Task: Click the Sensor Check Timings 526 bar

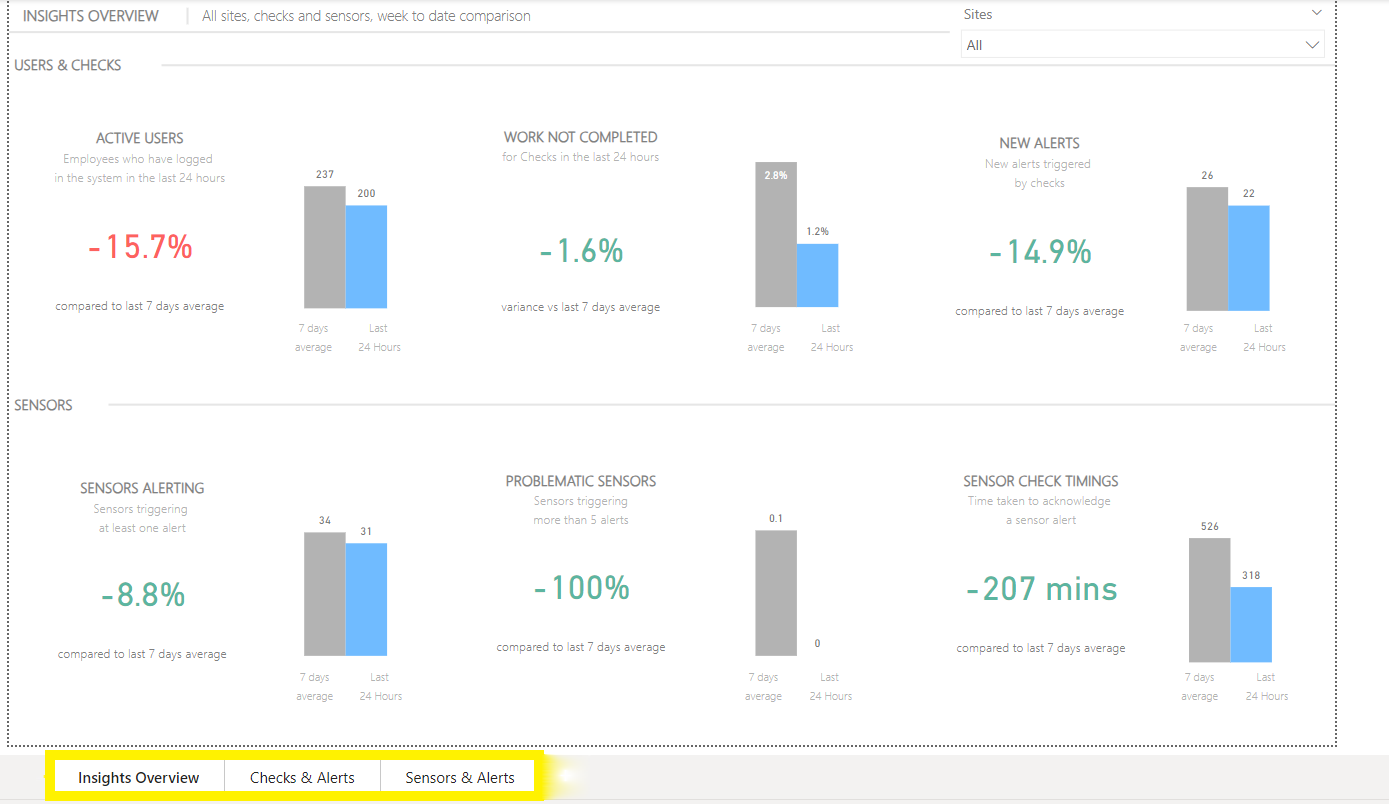Action: (1209, 600)
